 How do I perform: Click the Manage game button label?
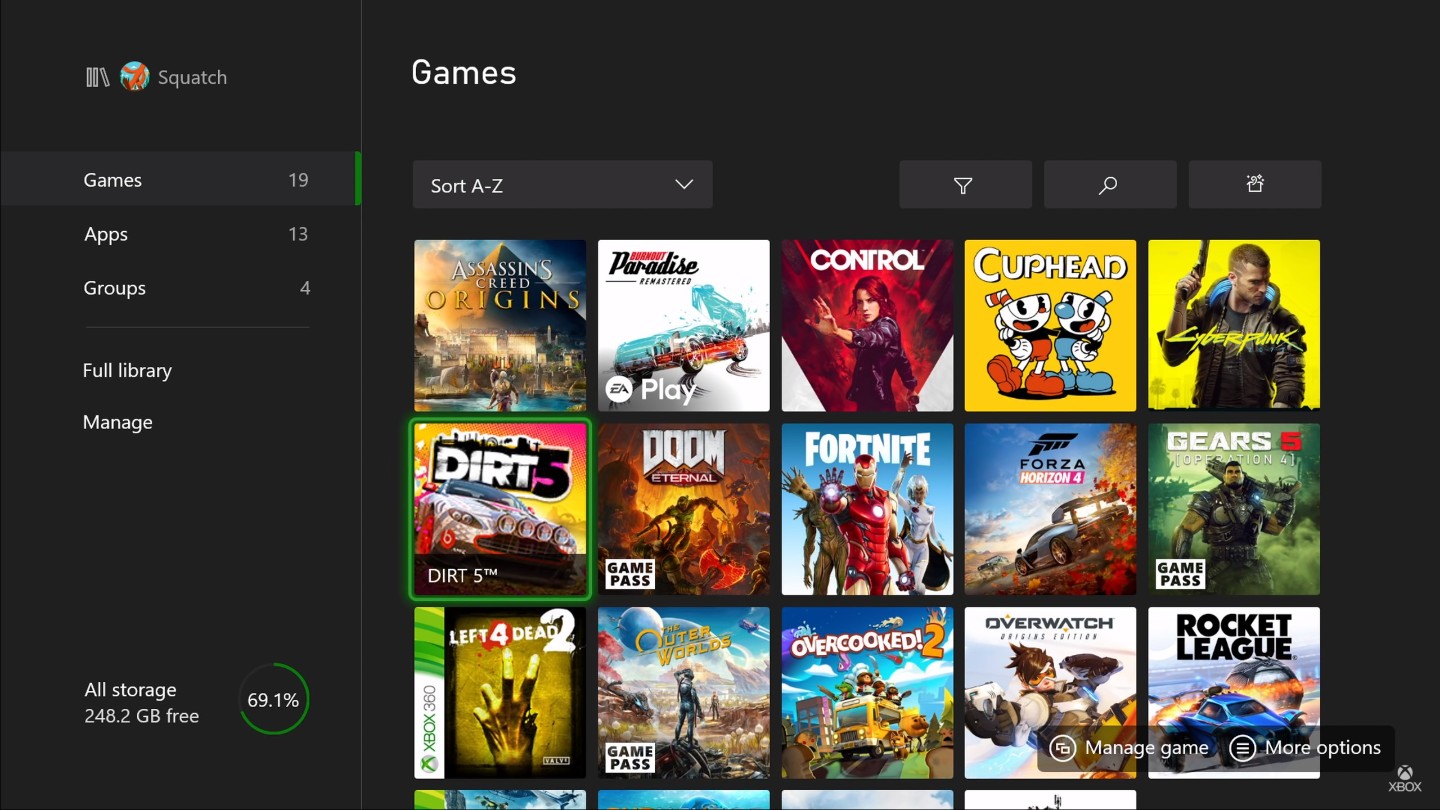pyautogui.click(x=1147, y=748)
